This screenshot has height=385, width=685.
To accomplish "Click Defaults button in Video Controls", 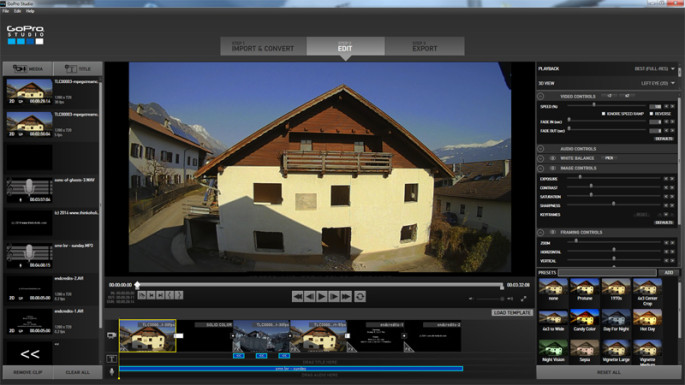I will (x=664, y=139).
